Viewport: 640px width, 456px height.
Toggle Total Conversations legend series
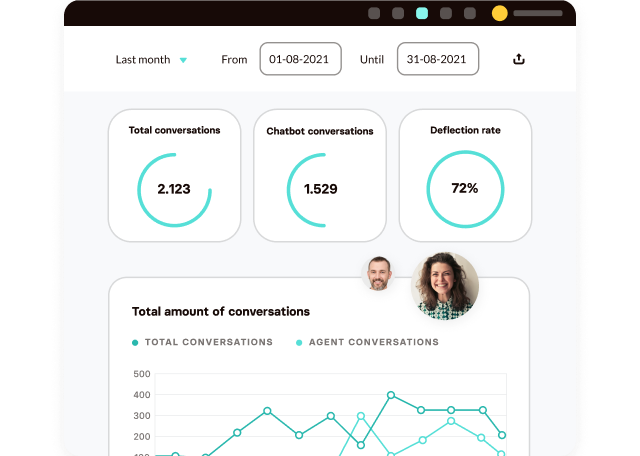[202, 342]
